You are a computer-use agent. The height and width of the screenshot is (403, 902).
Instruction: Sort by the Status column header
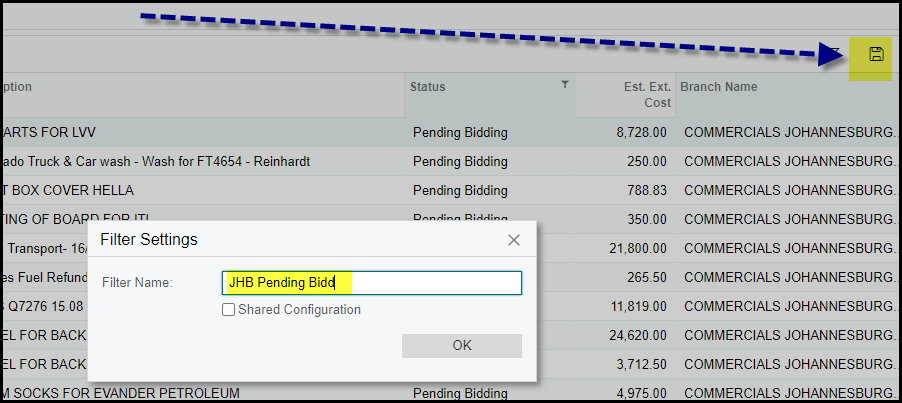[x=428, y=87]
